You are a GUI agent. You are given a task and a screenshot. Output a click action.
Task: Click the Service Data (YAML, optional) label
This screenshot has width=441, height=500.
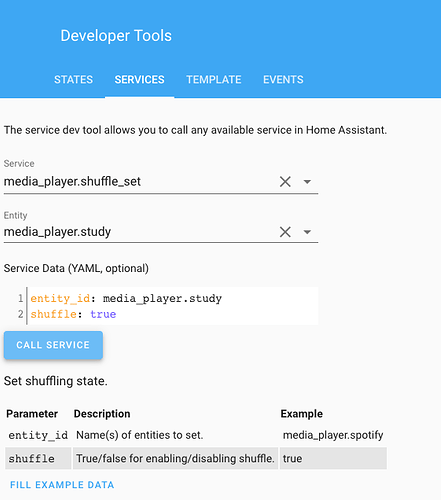76,268
